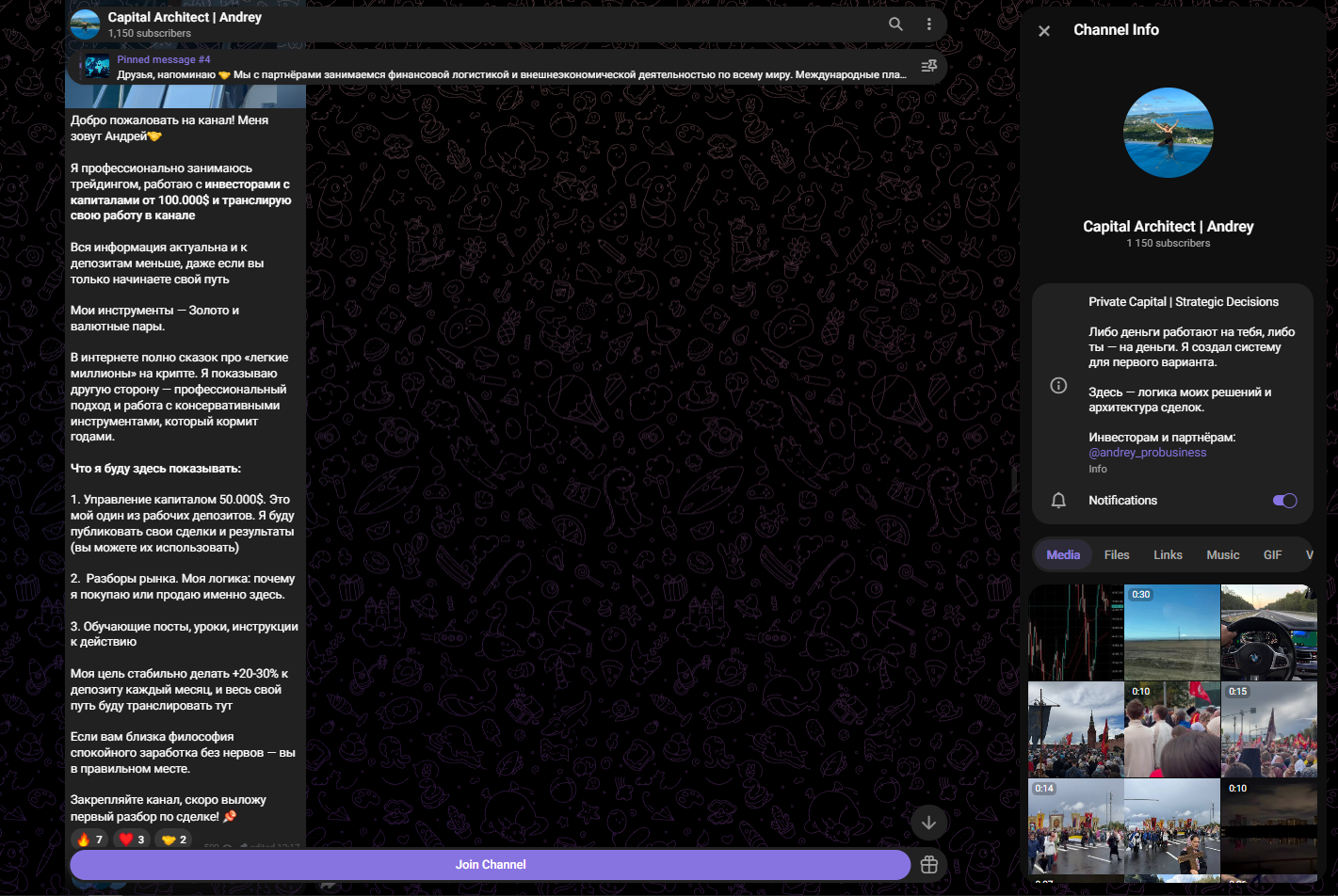Click the Channel Info panel title
This screenshot has width=1338, height=896.
tap(1116, 30)
